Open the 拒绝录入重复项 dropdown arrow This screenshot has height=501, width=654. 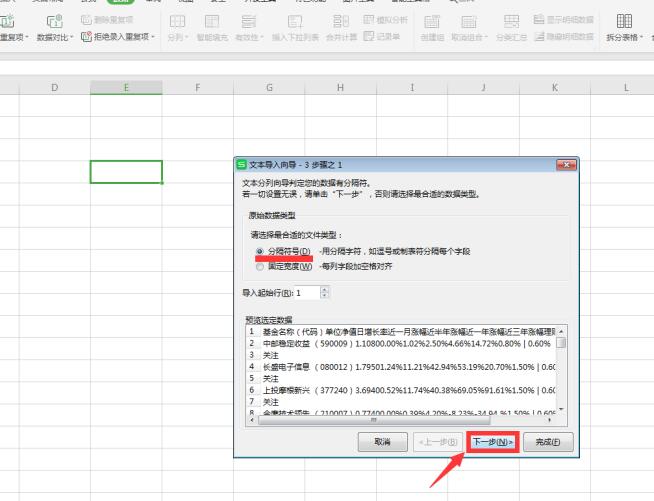(x=153, y=37)
